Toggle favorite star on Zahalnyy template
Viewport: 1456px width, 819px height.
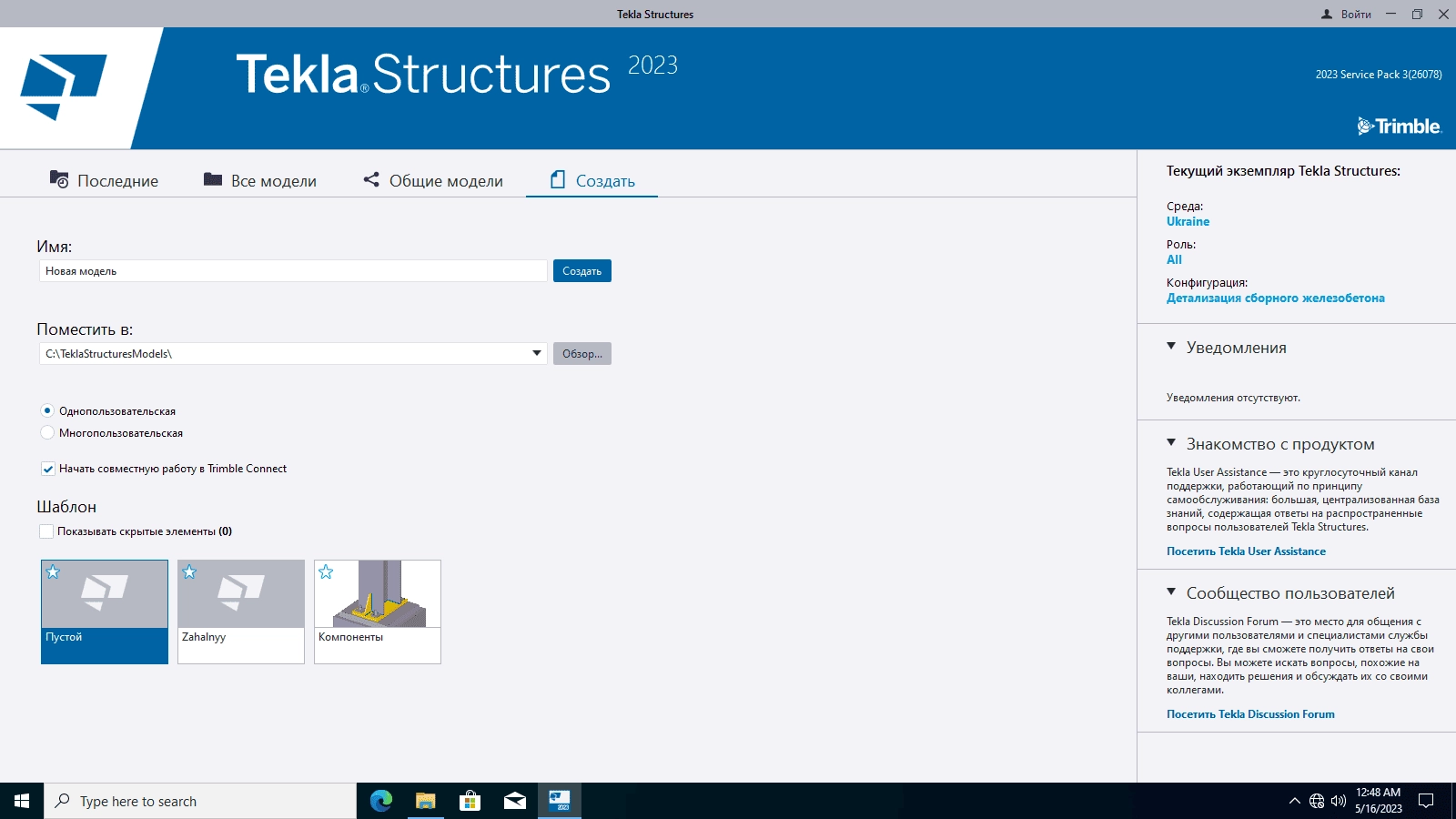(189, 572)
